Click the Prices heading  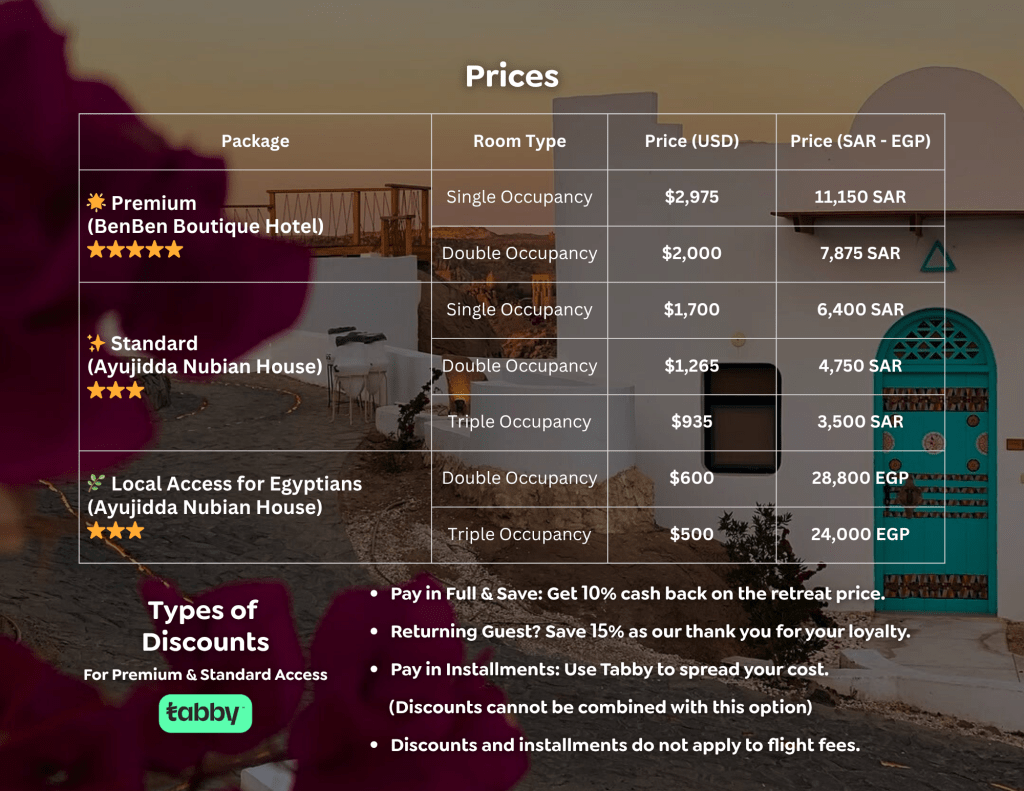pos(512,77)
